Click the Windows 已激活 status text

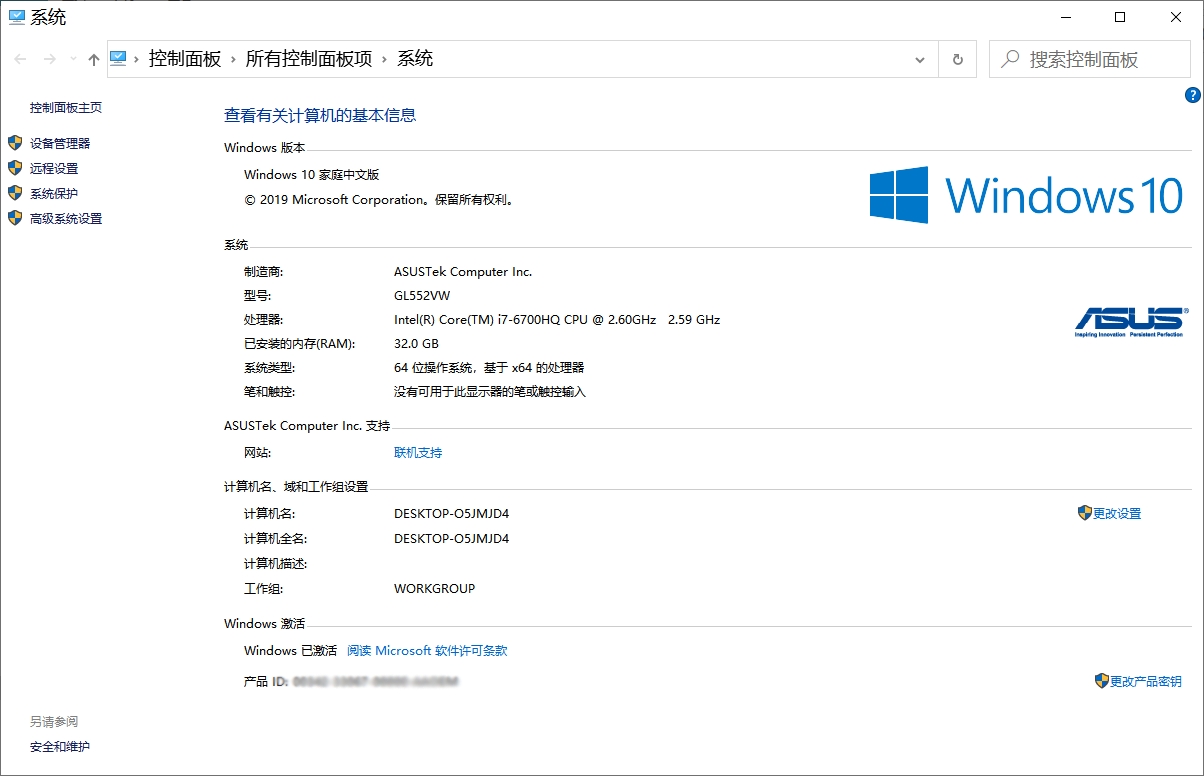(291, 651)
